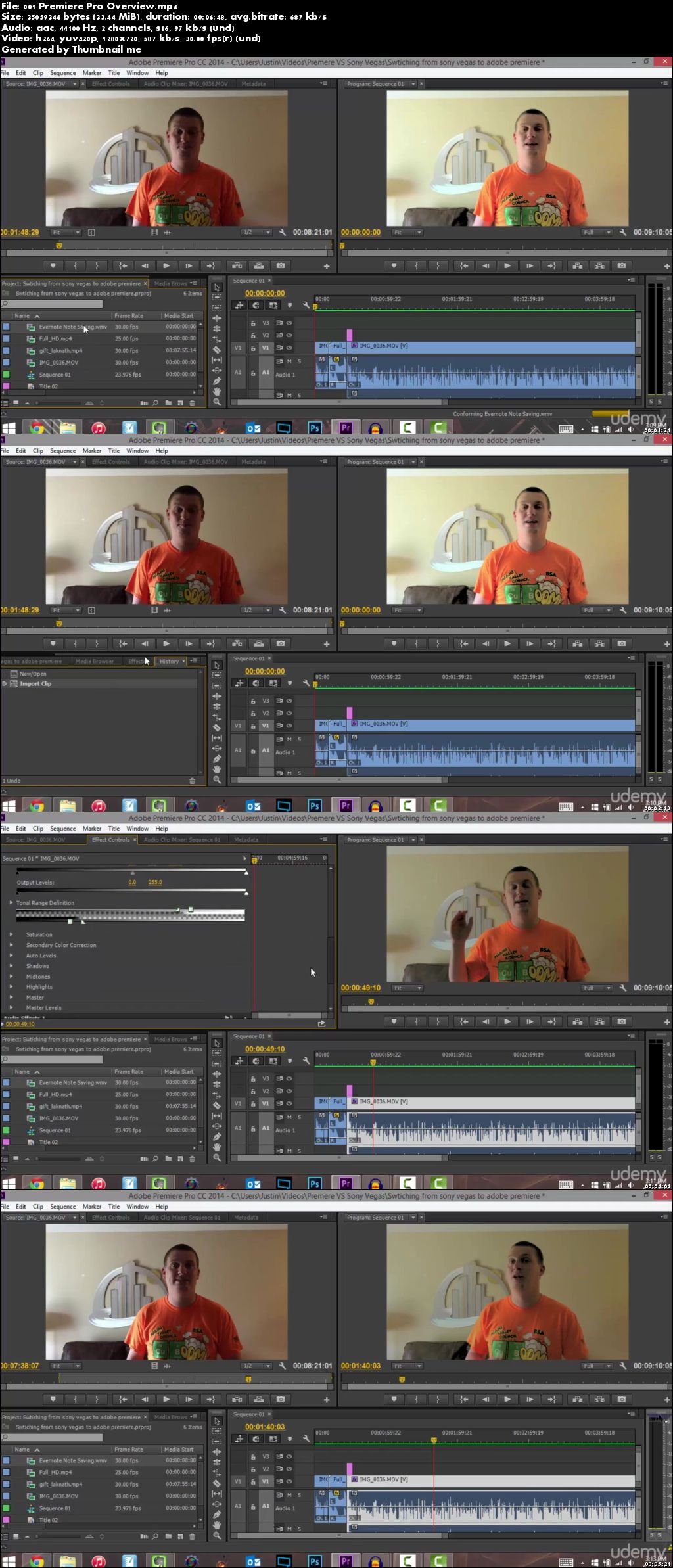Select Import Clip history state
The image size is (673, 1568).
click(x=100, y=683)
